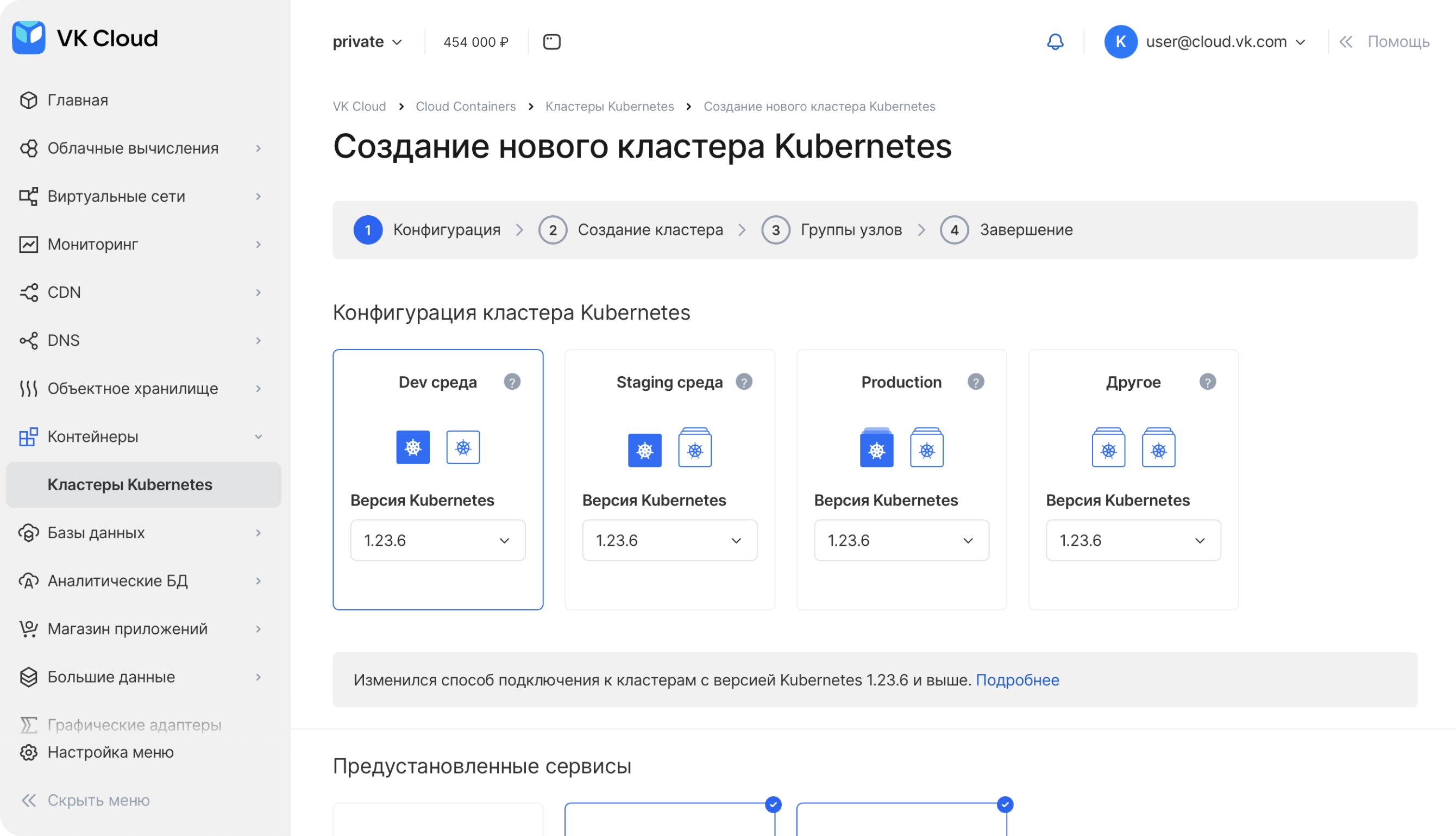
Task: Show help tooltip for Другое
Action: click(x=1208, y=382)
